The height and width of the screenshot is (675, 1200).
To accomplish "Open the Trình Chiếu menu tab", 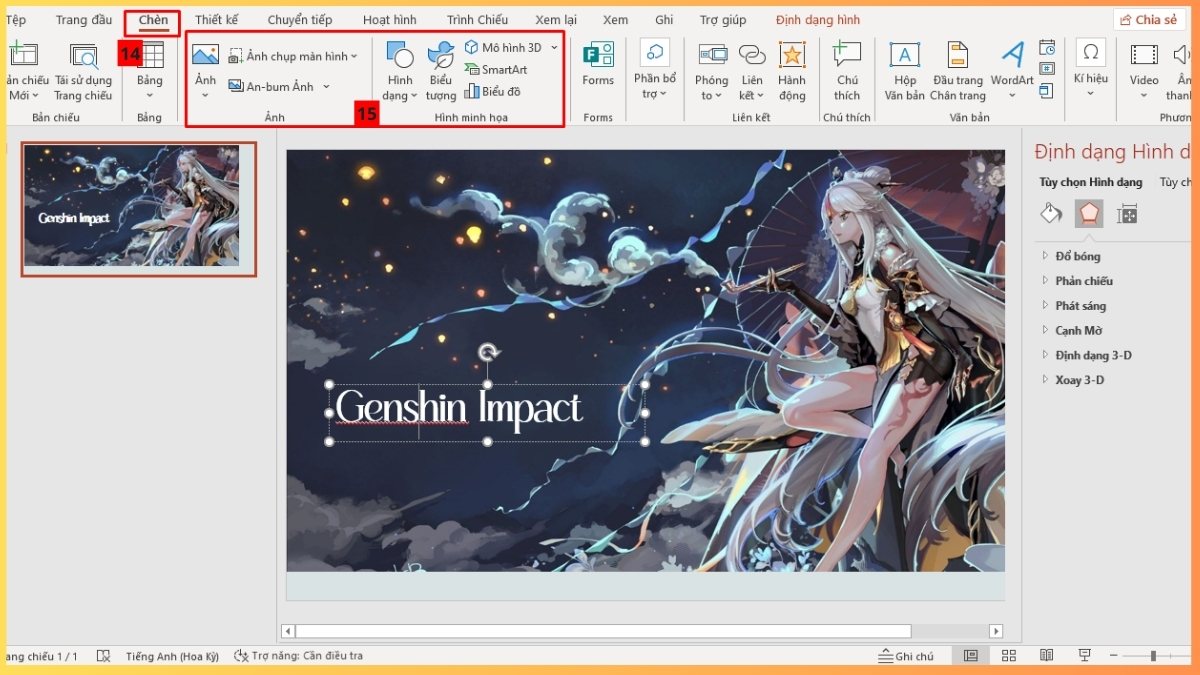I will click(x=477, y=19).
